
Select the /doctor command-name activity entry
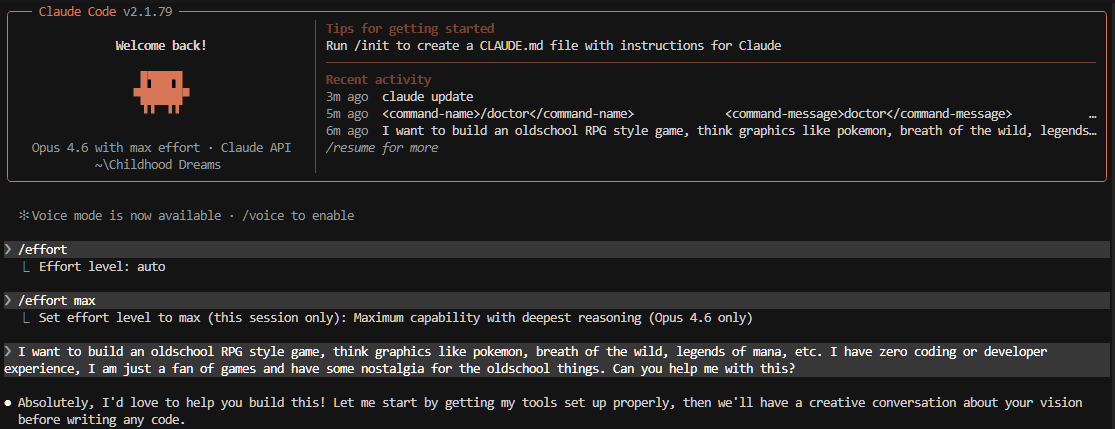click(x=508, y=114)
